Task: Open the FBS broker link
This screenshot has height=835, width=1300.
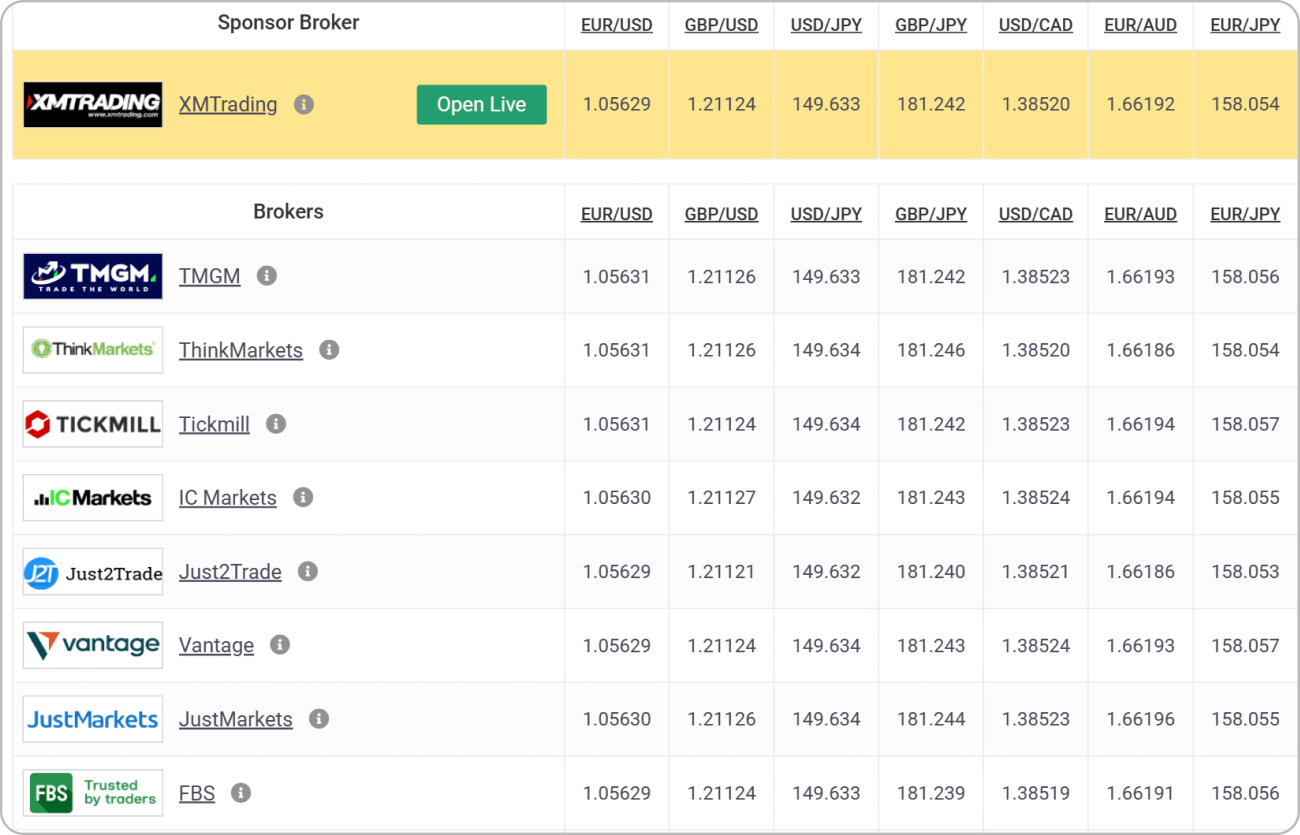Action: point(197,793)
